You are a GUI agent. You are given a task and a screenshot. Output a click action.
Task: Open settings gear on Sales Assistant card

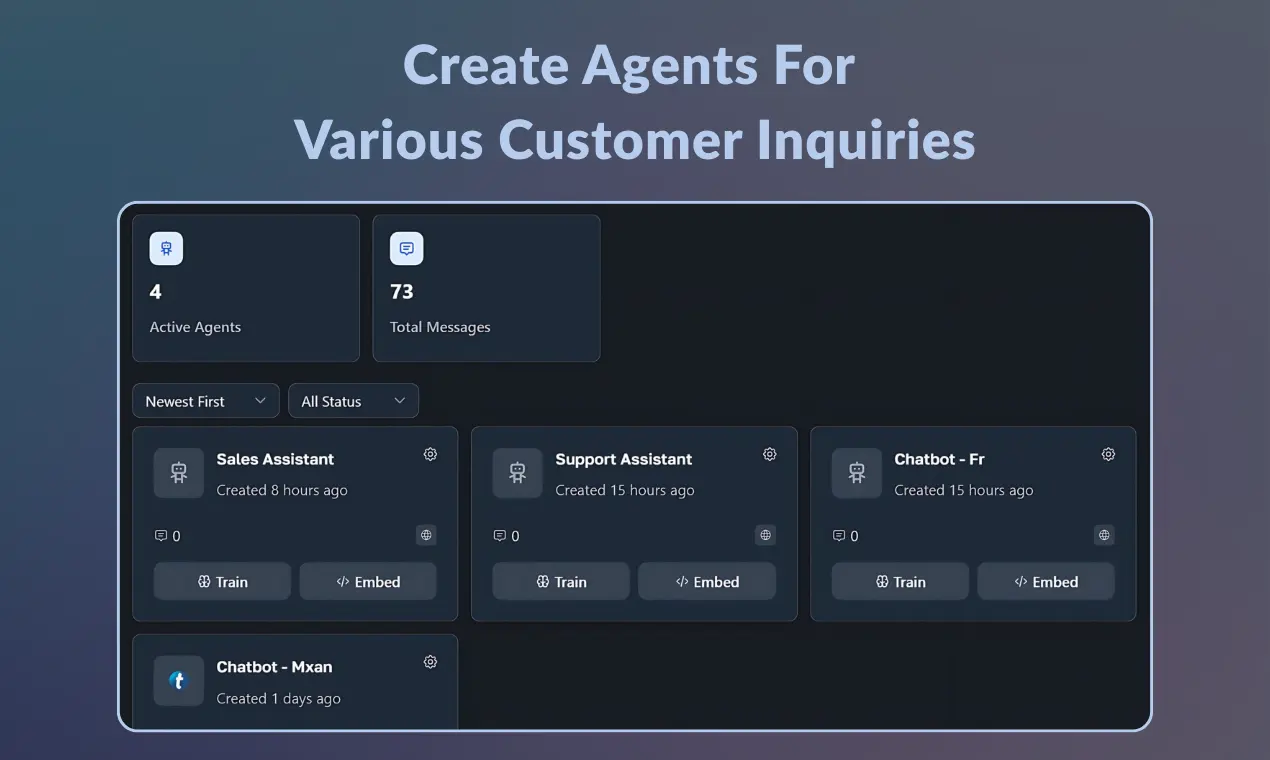coord(430,454)
